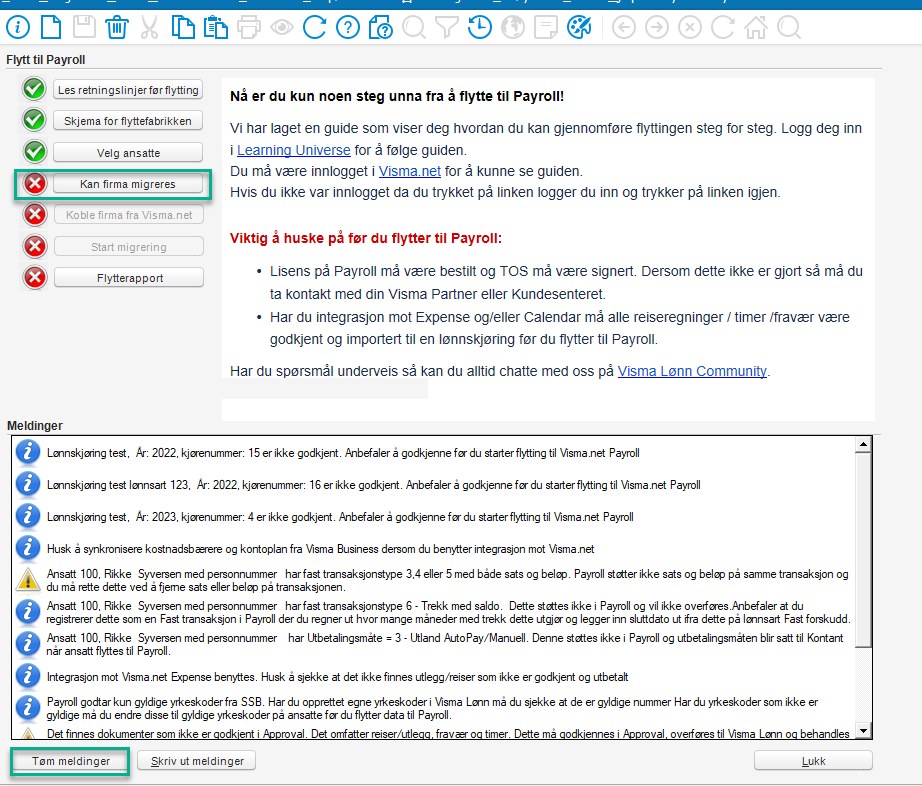
Task: Click the 'Les retningslinjer før flytting' button
Action: pyautogui.click(x=128, y=90)
